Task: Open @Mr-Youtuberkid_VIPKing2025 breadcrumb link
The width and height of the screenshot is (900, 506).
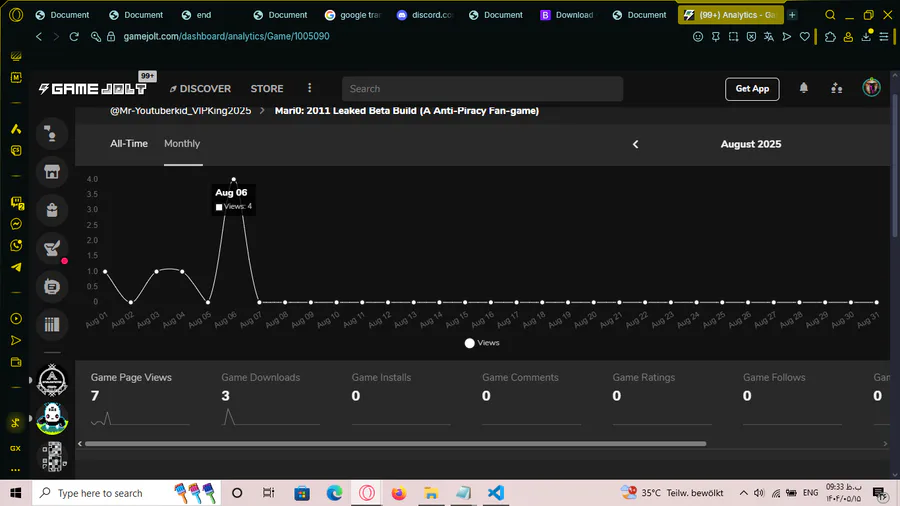Action: click(x=180, y=111)
